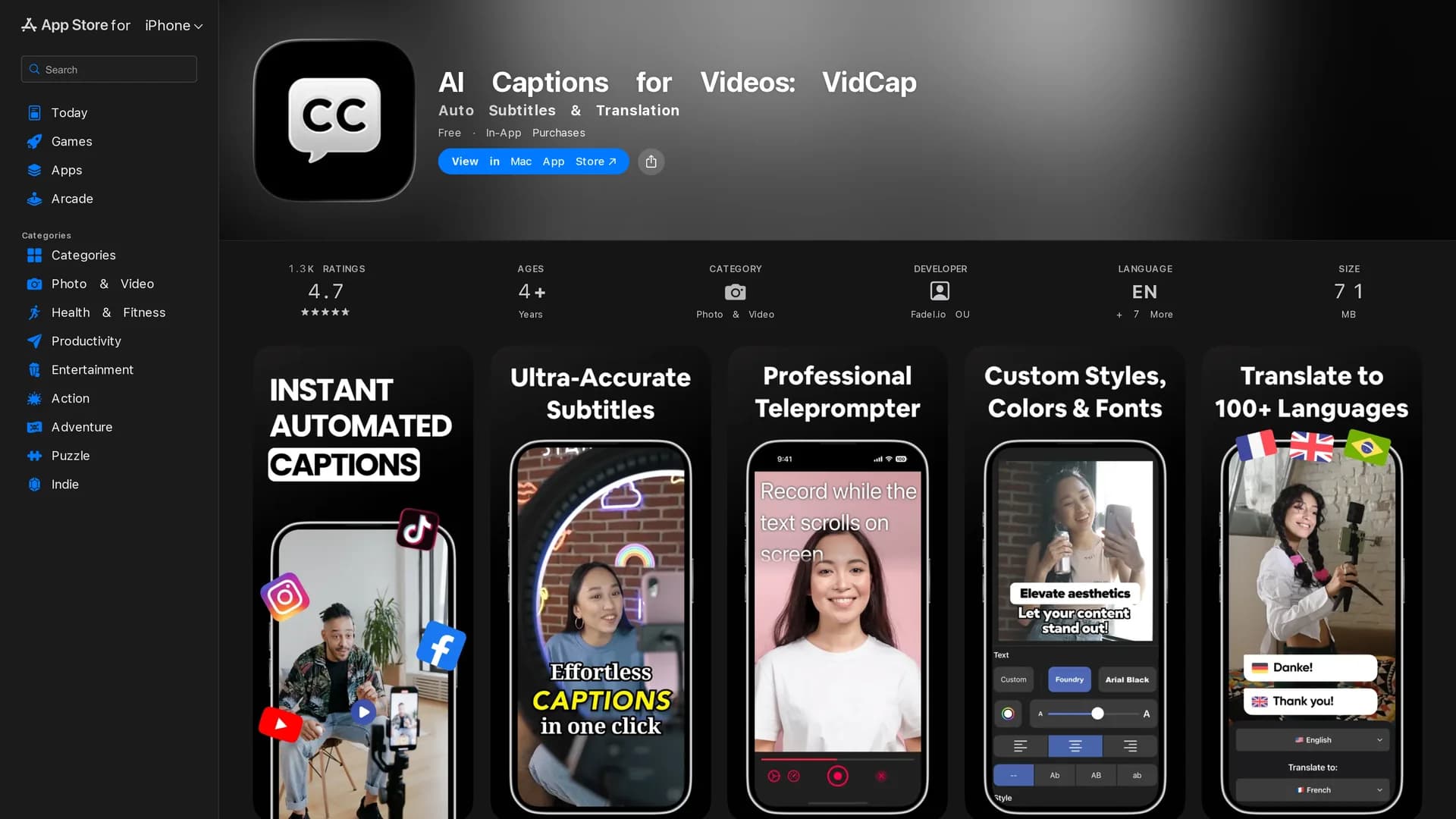Select the Action burst icon
Screen dimensions: 1456x819
pyautogui.click(x=34, y=399)
